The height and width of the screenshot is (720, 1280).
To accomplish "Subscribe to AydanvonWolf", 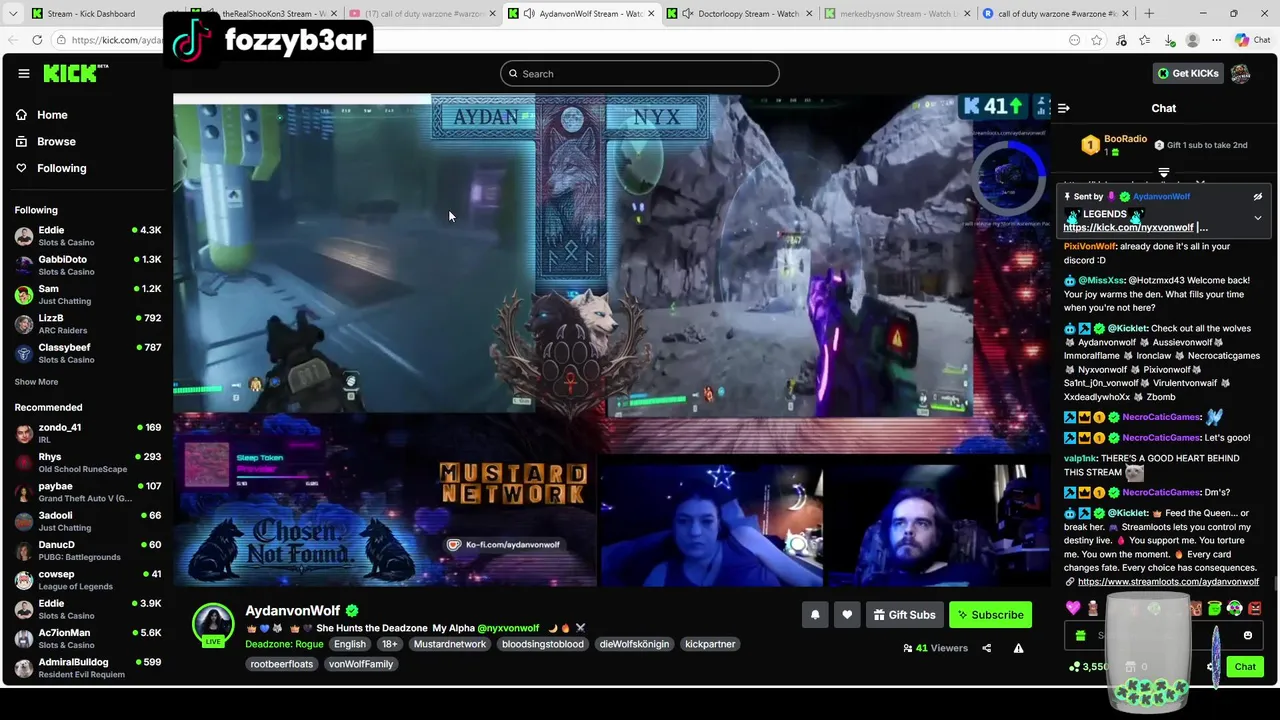I will coord(990,615).
